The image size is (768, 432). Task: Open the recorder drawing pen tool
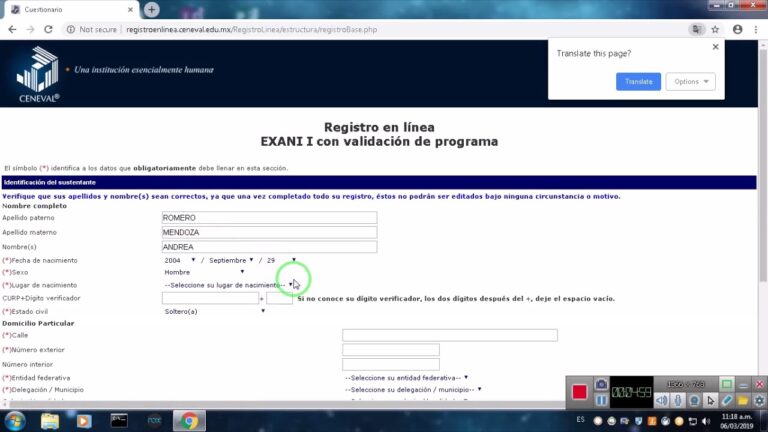(727, 401)
